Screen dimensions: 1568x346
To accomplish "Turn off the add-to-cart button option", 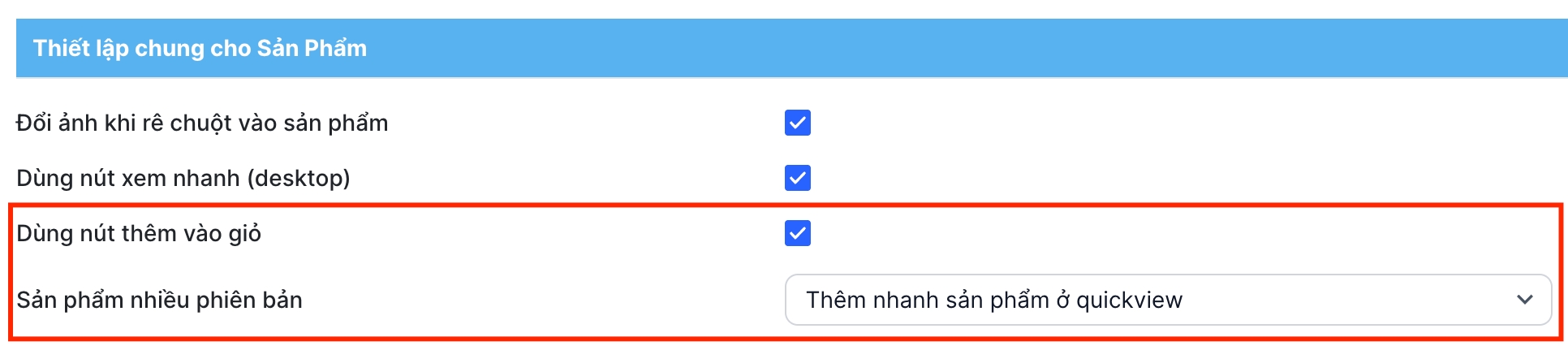I will tap(797, 233).
